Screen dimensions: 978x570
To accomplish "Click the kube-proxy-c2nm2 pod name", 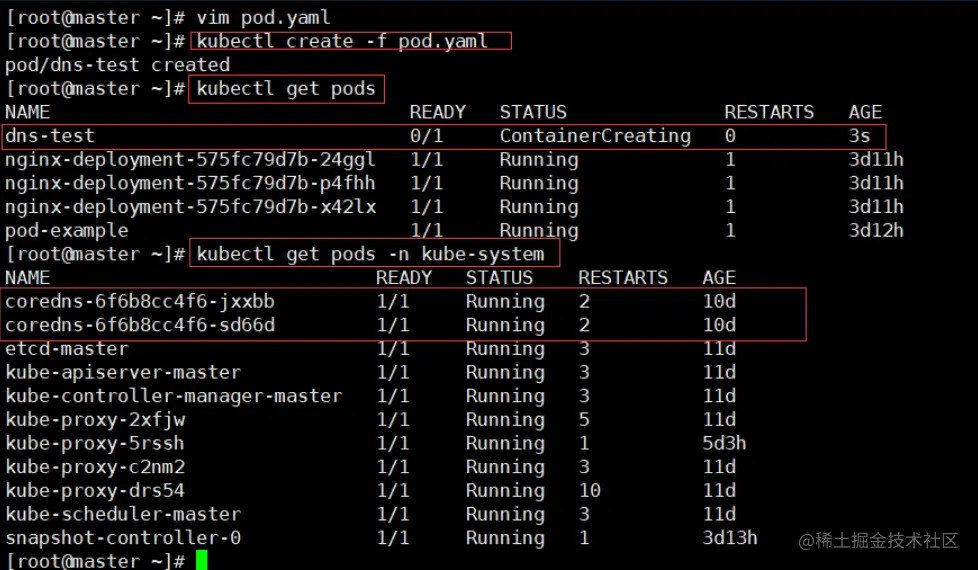I will point(95,467).
